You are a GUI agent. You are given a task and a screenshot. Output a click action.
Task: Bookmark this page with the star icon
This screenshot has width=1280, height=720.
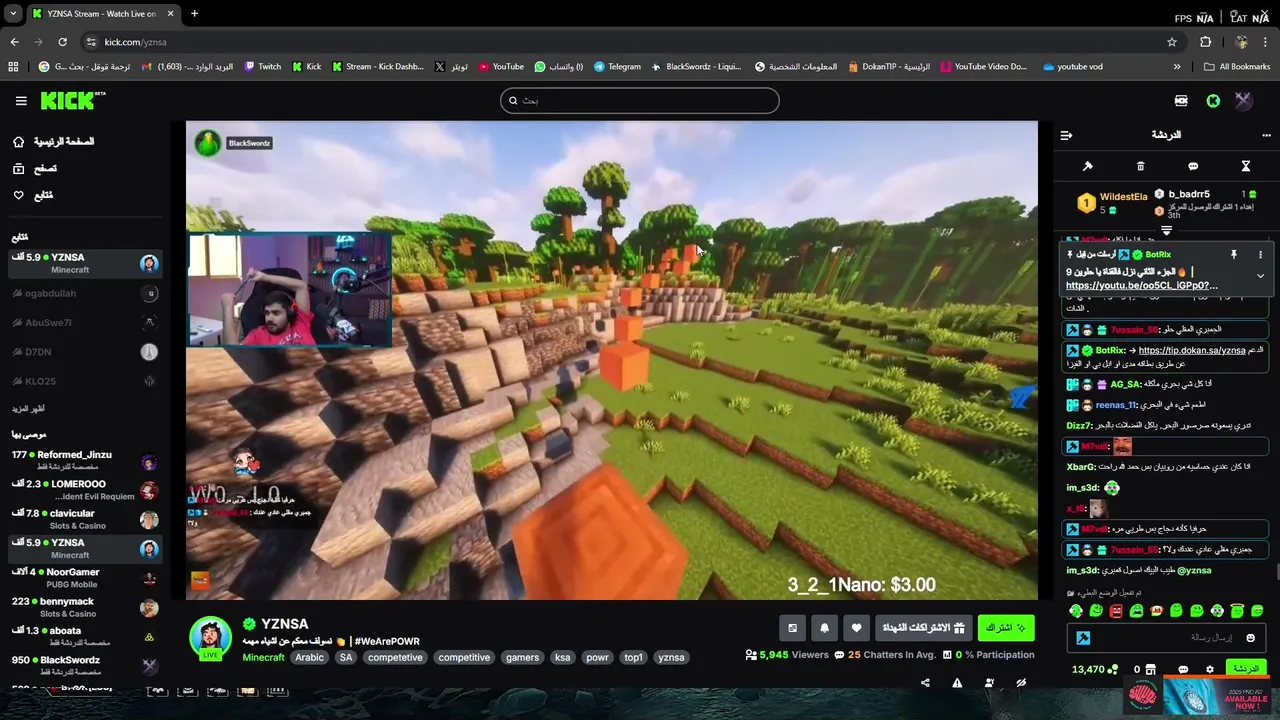(x=1172, y=42)
